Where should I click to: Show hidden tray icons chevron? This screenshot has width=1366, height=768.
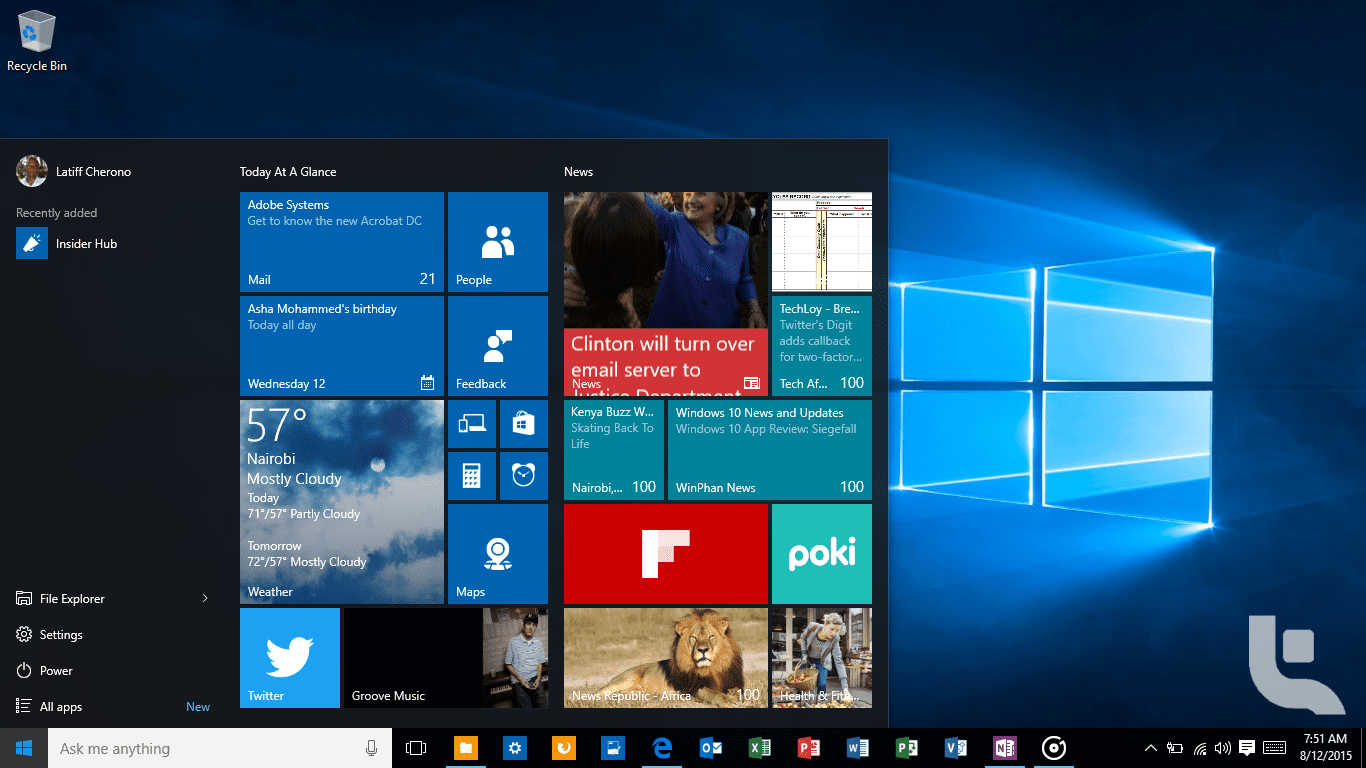click(1151, 748)
